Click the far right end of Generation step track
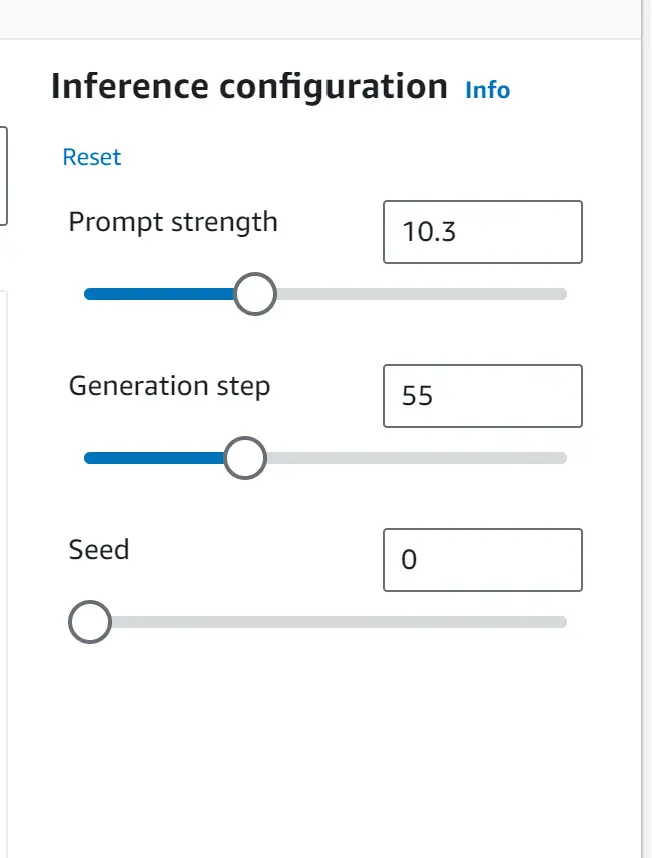 point(562,458)
